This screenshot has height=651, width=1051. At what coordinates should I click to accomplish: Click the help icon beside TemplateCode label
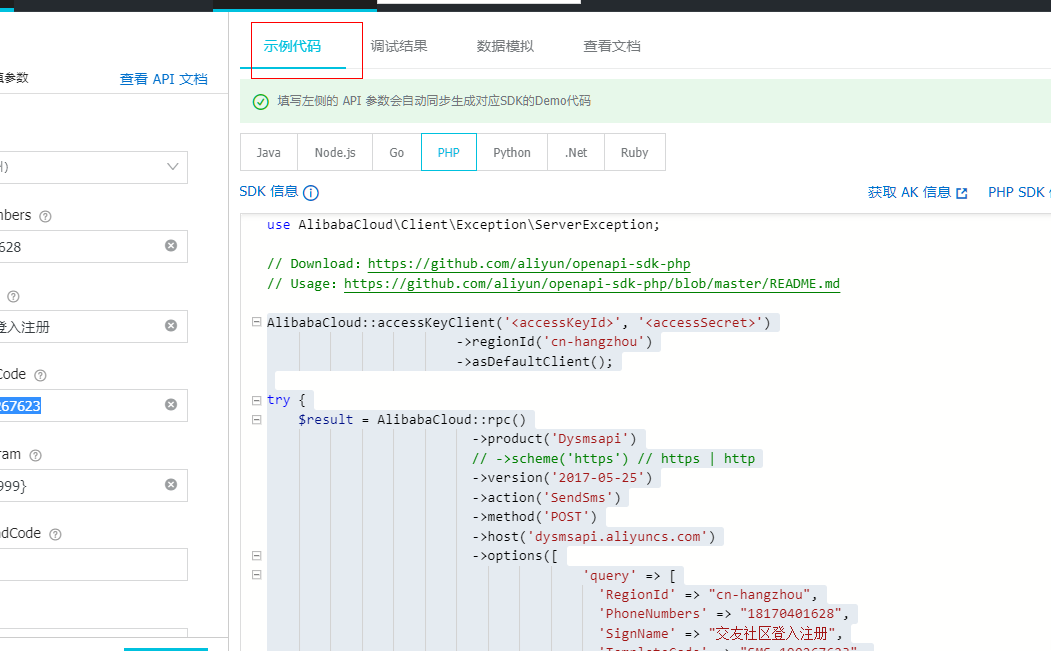click(40, 375)
